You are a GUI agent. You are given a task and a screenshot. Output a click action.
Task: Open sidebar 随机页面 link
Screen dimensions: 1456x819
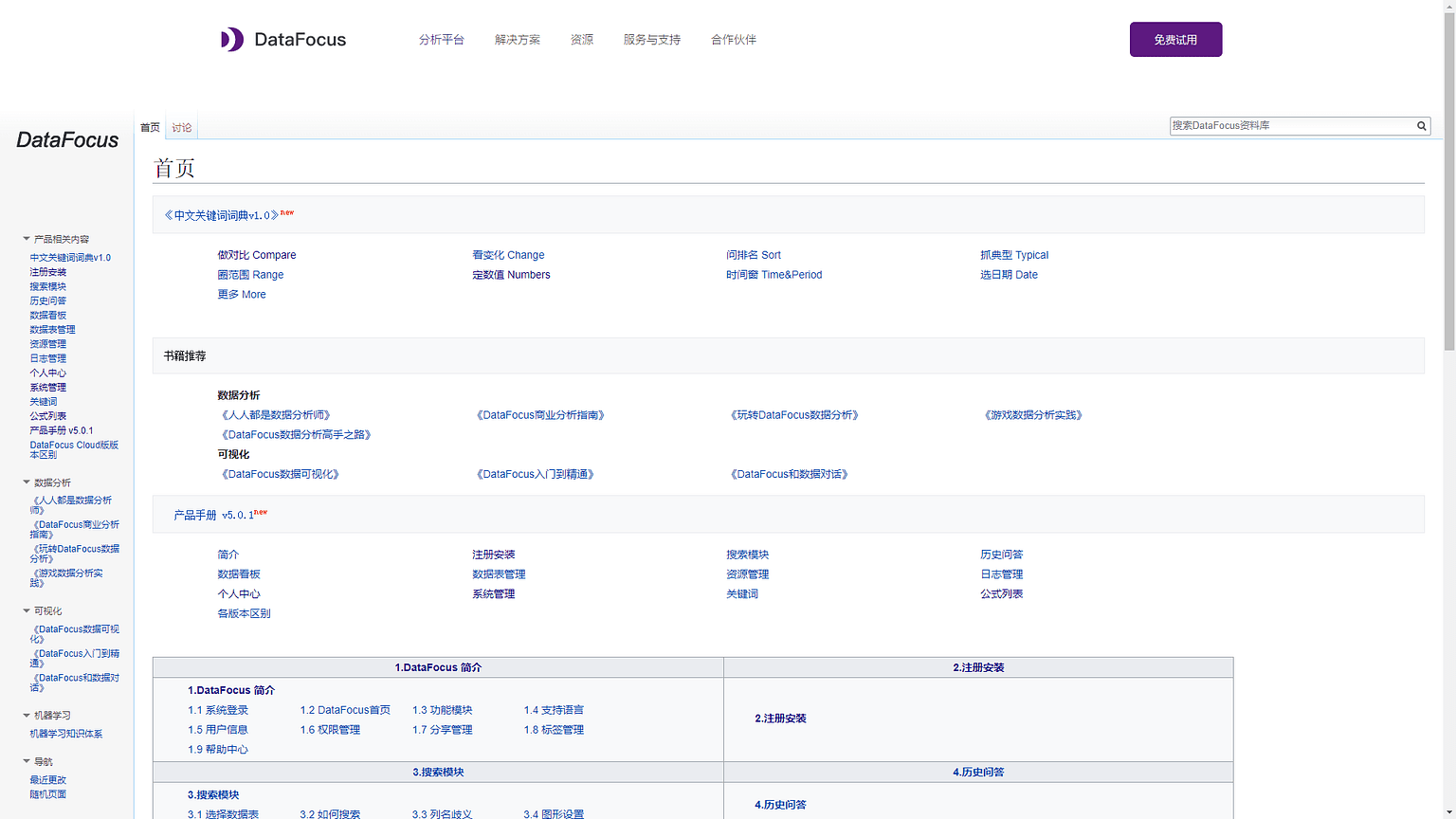coord(47,794)
